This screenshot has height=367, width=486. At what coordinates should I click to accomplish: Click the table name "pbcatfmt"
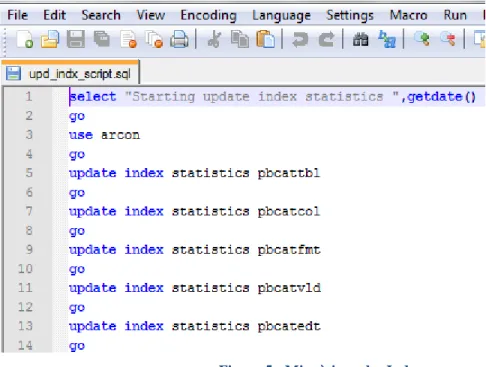289,250
